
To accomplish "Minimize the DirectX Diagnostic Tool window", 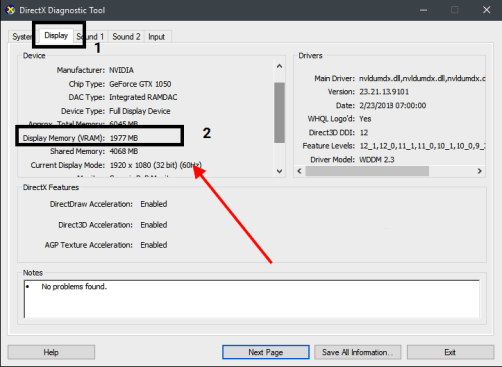I will (x=423, y=10).
